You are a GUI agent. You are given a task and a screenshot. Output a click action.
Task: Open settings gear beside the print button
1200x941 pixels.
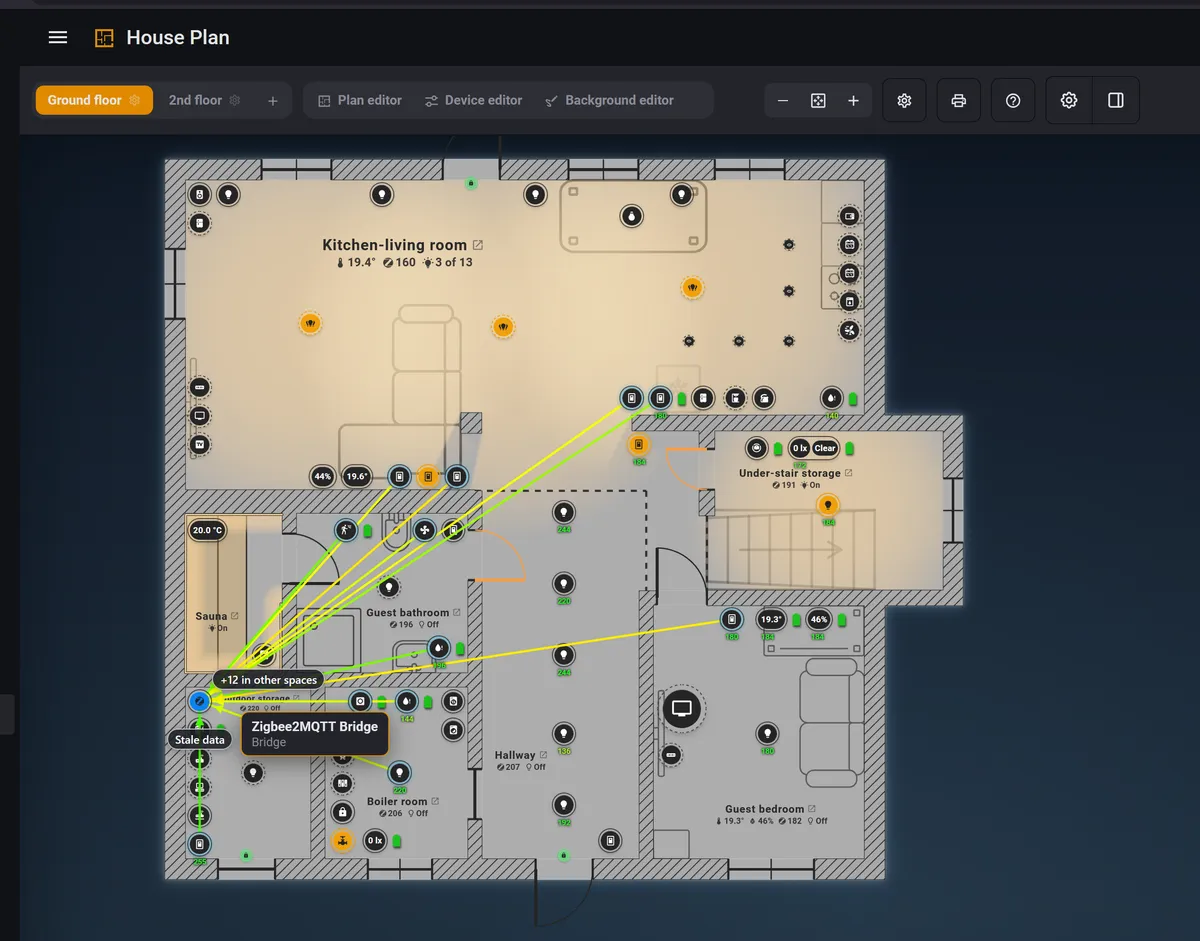(905, 101)
